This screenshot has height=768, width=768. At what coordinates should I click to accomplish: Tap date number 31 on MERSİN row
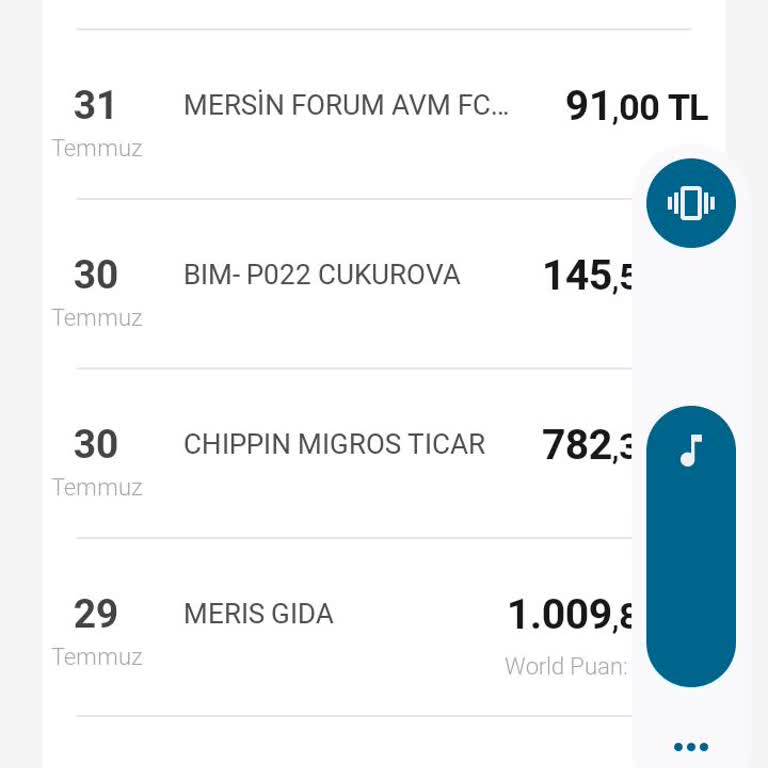click(x=95, y=106)
